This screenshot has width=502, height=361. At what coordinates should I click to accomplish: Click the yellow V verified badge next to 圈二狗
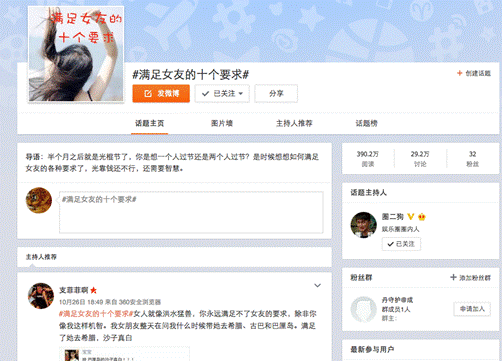pyautogui.click(x=411, y=217)
